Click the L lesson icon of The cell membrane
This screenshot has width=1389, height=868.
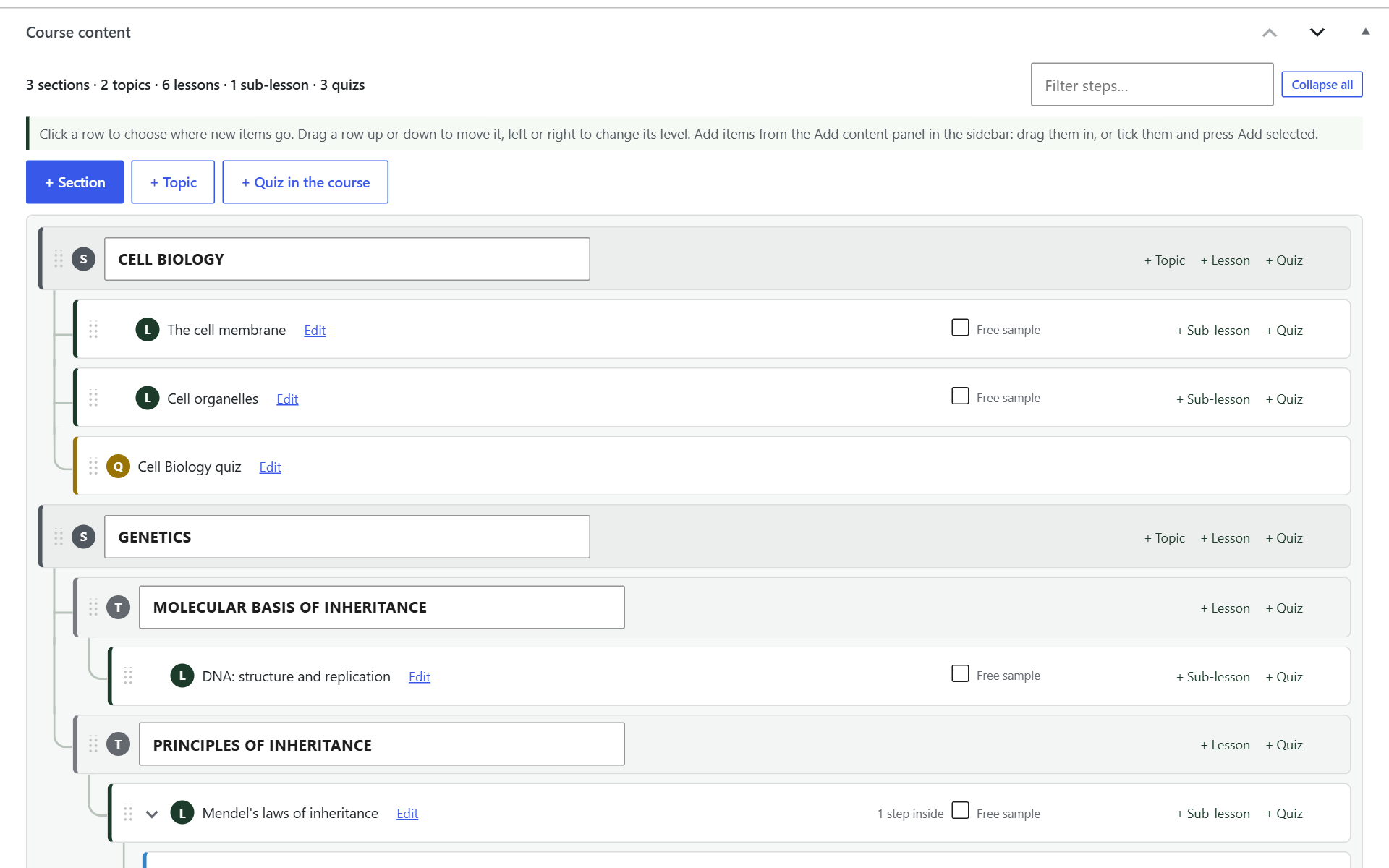pyautogui.click(x=148, y=330)
